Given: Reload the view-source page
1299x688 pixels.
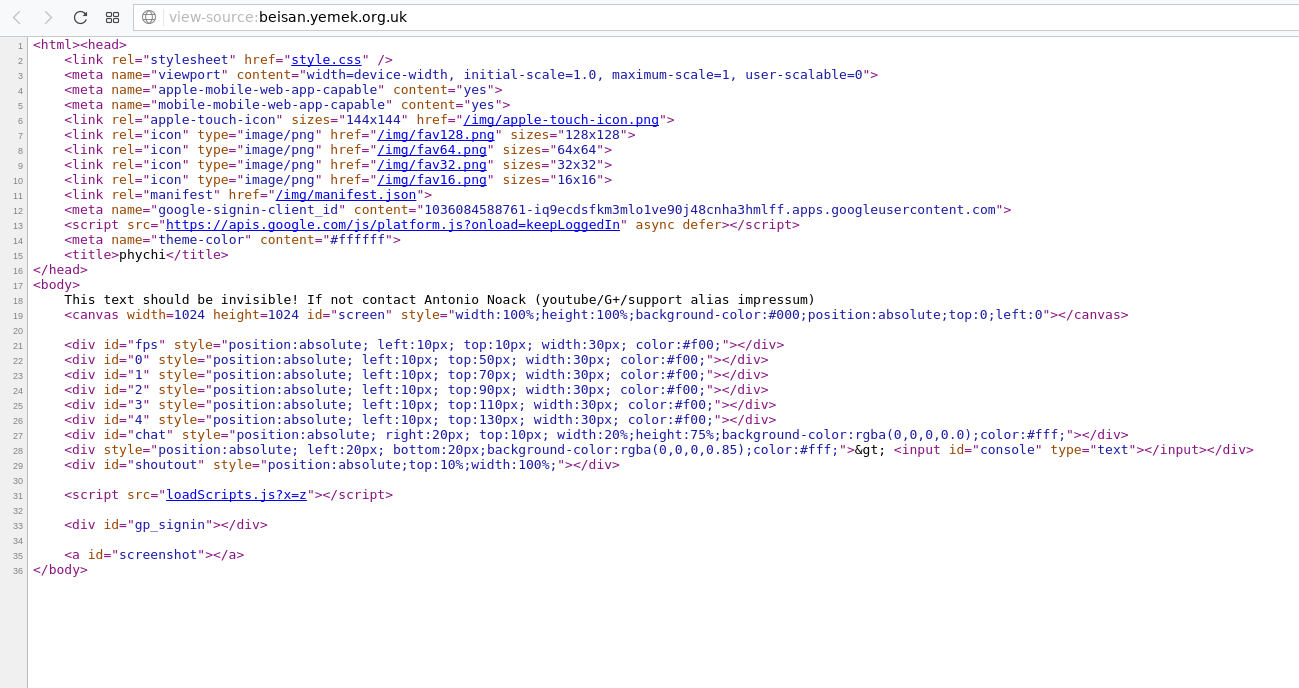Looking at the screenshot, I should 80,17.
